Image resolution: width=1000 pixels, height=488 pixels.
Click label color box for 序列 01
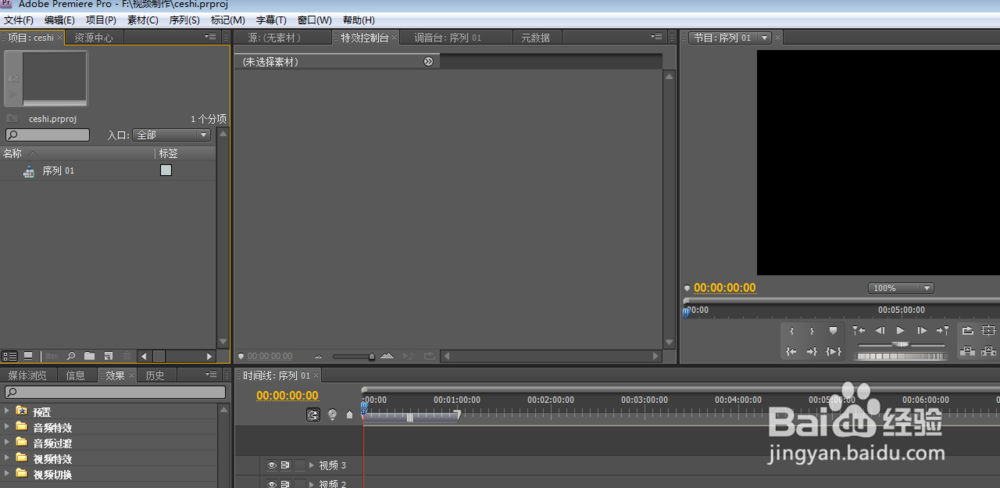pos(166,170)
